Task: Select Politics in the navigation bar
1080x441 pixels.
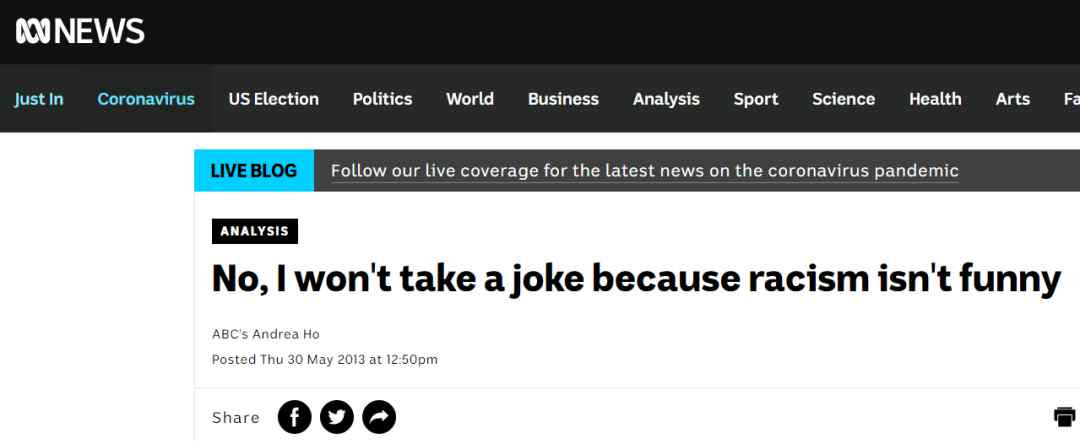Action: [x=382, y=99]
